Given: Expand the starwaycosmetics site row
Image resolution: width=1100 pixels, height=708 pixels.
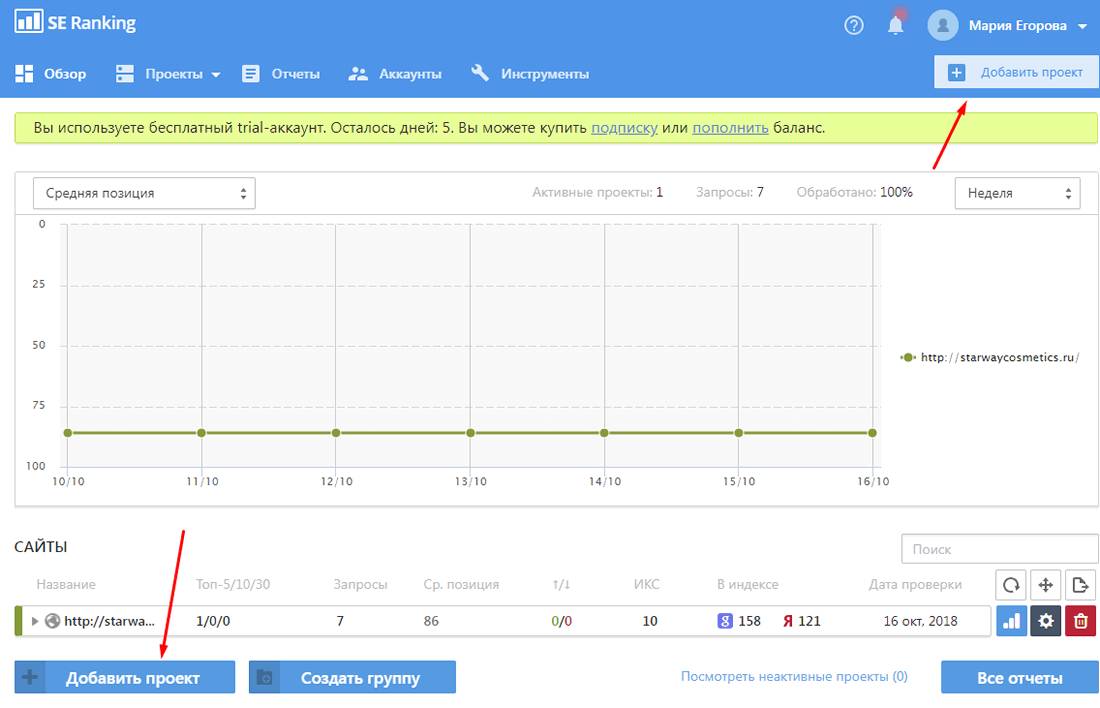Looking at the screenshot, I should pyautogui.click(x=35, y=621).
